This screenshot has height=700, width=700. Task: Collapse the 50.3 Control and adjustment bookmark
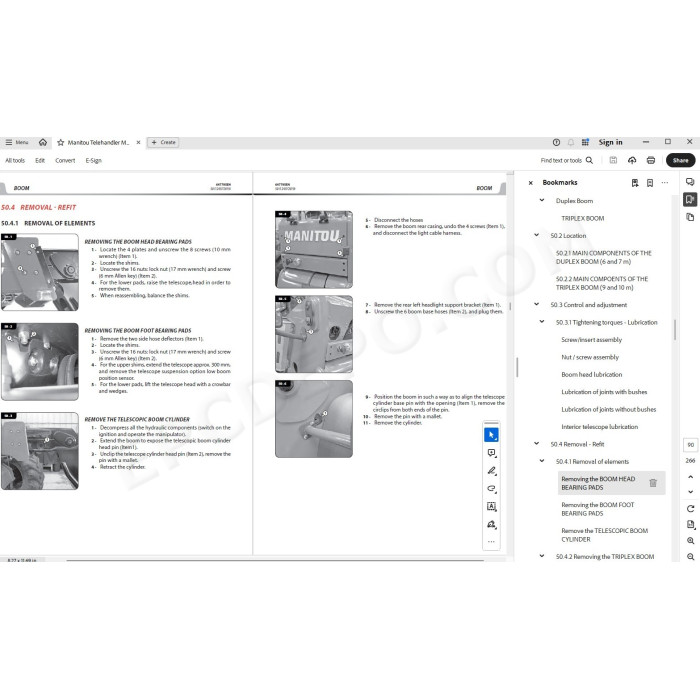[537, 304]
